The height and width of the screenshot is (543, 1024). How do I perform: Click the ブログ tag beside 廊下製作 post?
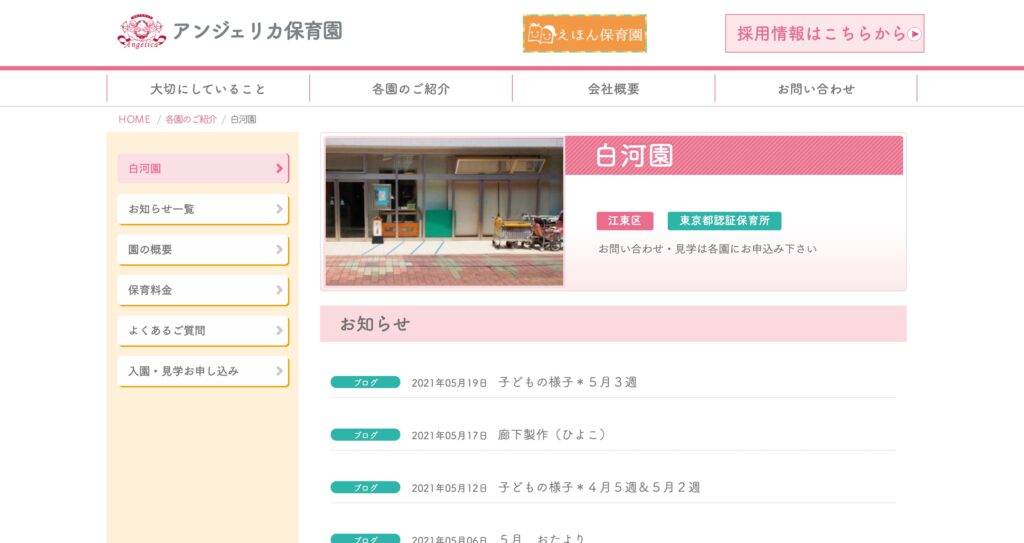click(x=365, y=435)
